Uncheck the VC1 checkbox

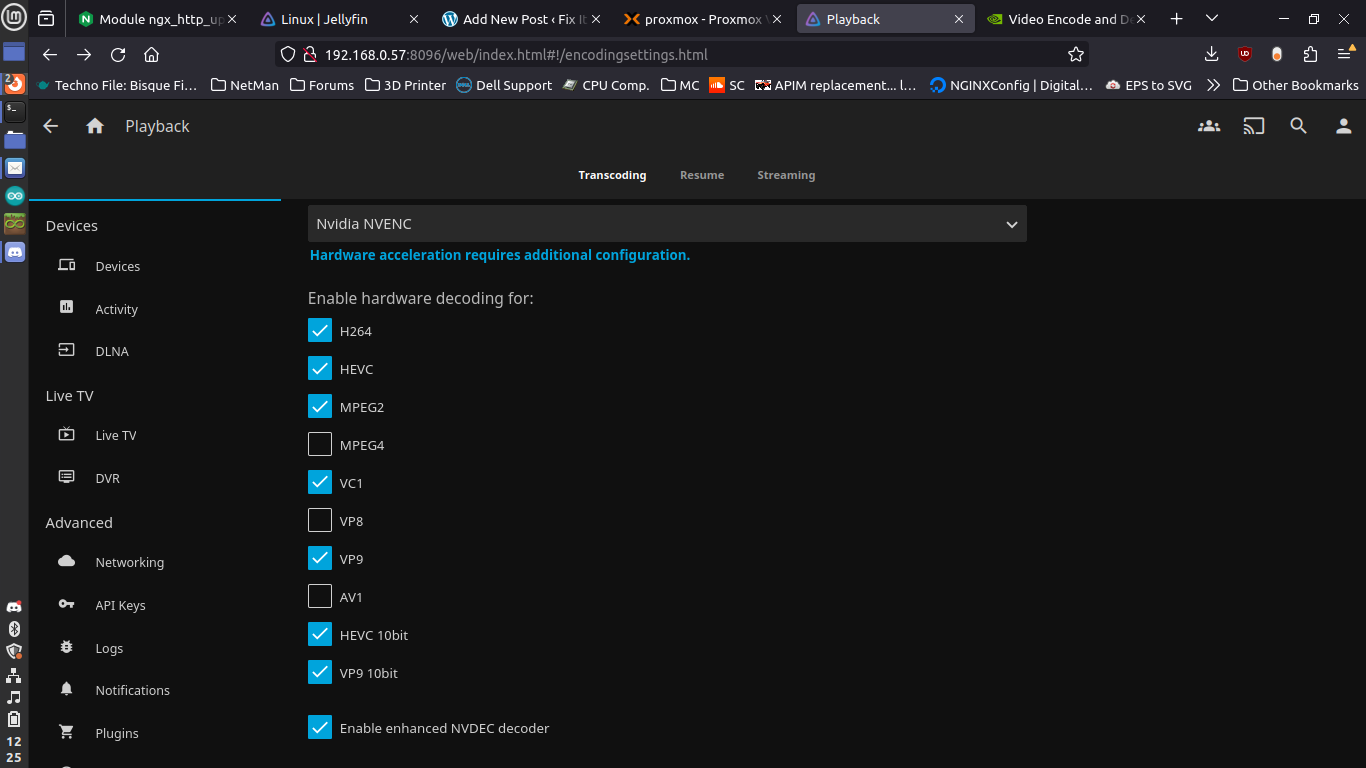point(320,482)
